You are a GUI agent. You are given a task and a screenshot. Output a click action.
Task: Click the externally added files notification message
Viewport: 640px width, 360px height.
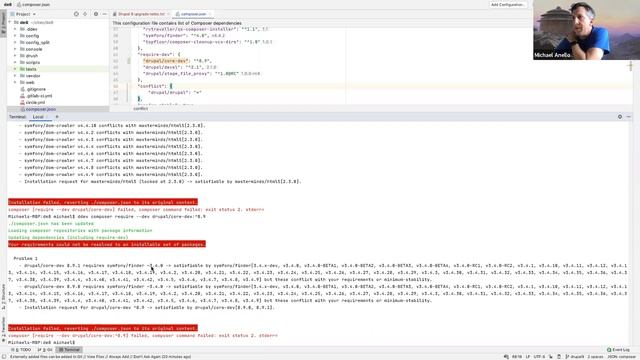pos(100,357)
